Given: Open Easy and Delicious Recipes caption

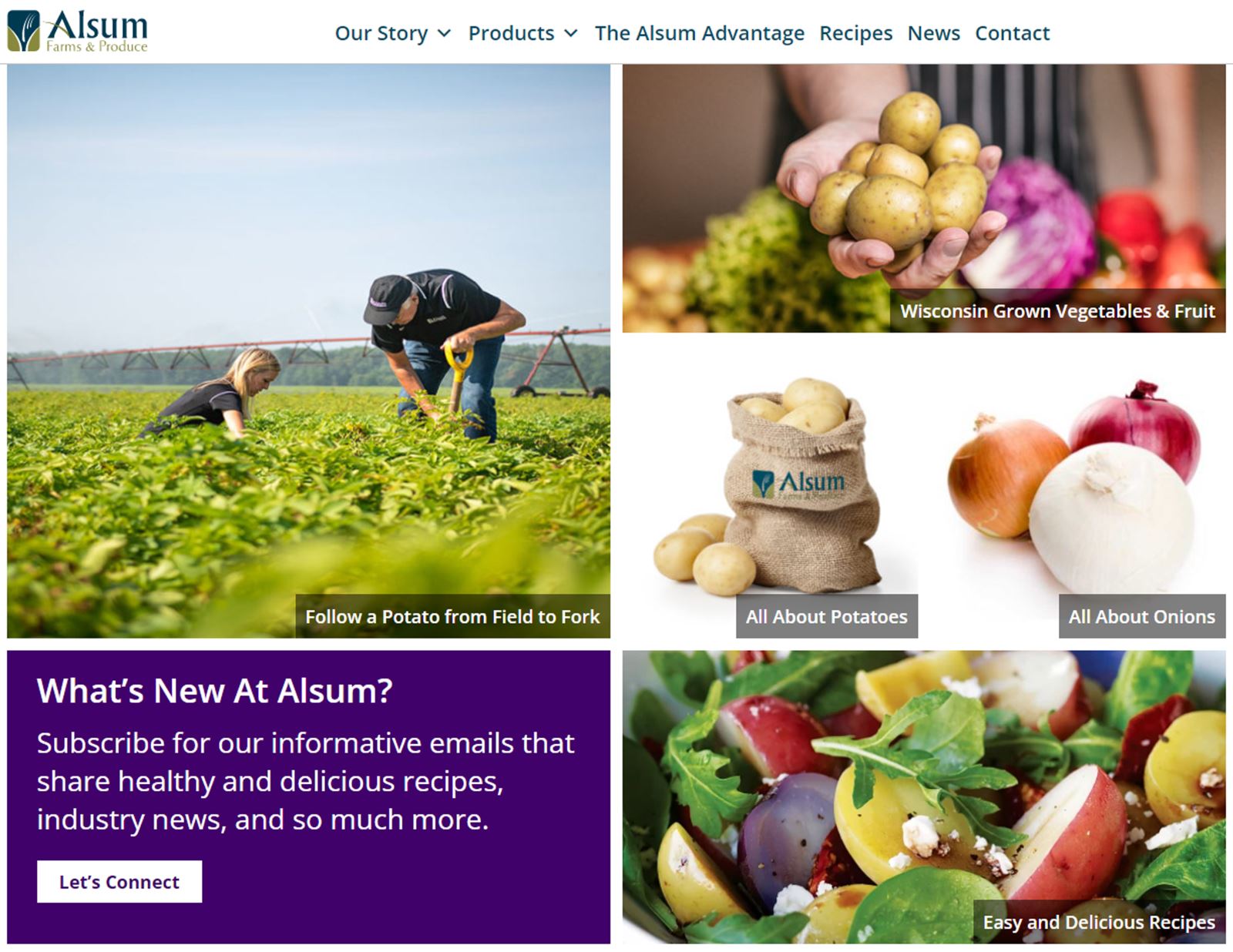Looking at the screenshot, I should 1099,922.
